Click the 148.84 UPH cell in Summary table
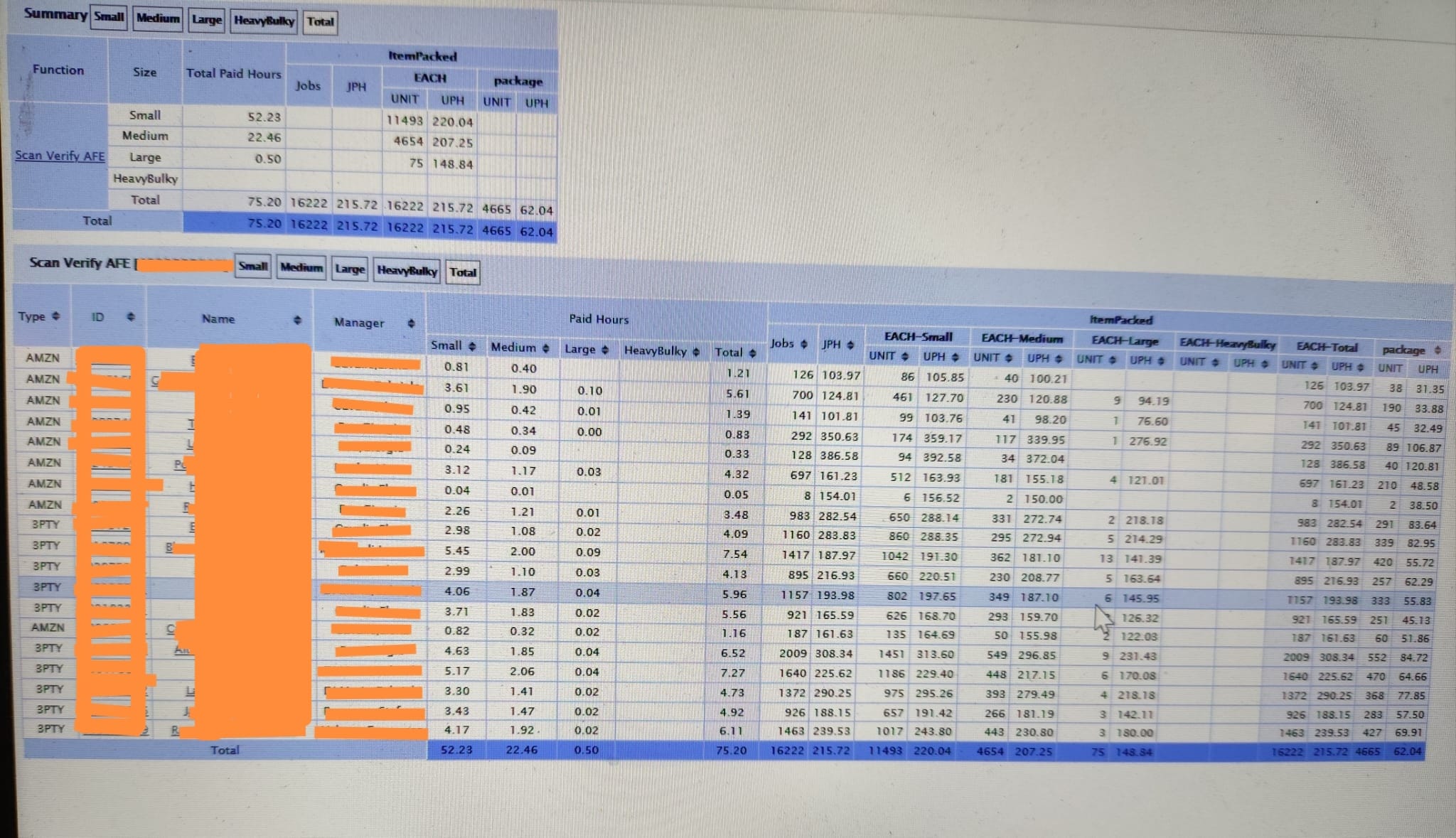Viewport: 1456px width, 838px height. pyautogui.click(x=452, y=164)
